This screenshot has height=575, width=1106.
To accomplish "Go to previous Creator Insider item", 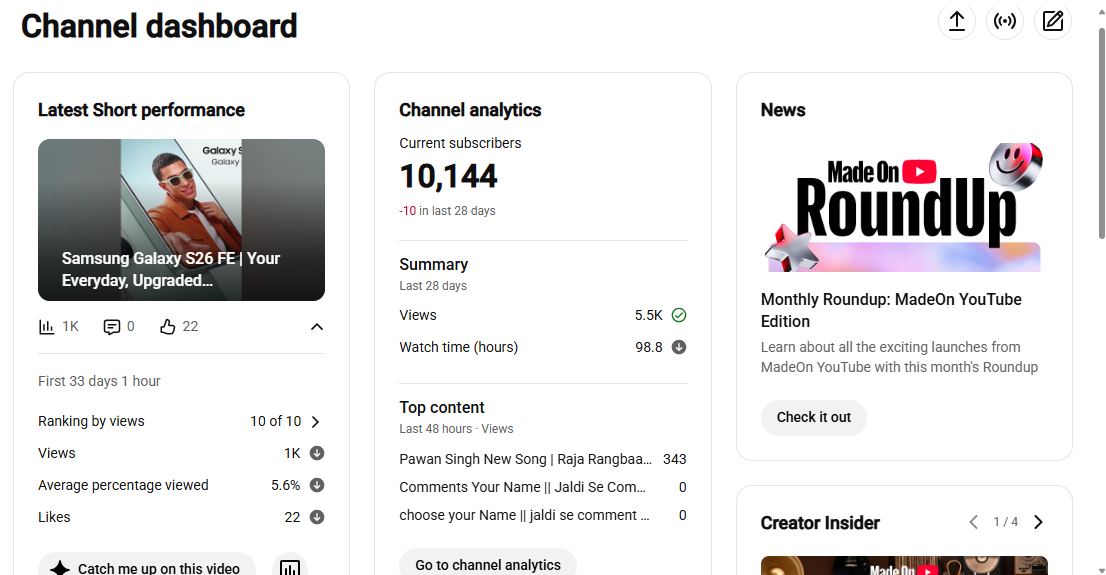I will tap(973, 522).
